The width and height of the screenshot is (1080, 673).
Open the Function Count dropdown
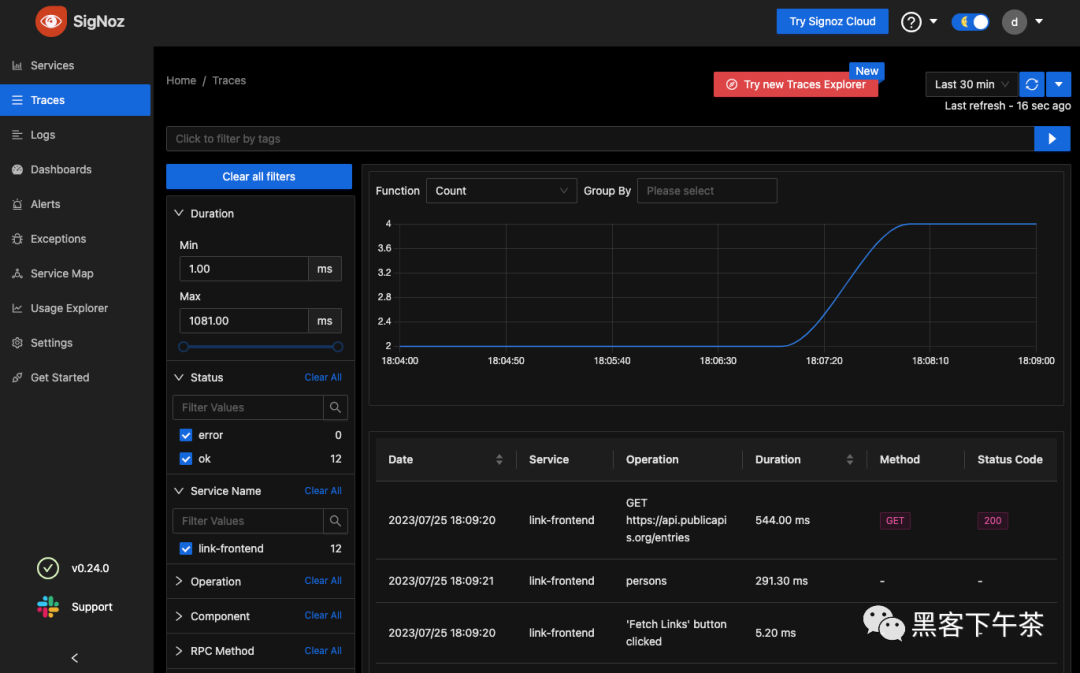(501, 191)
